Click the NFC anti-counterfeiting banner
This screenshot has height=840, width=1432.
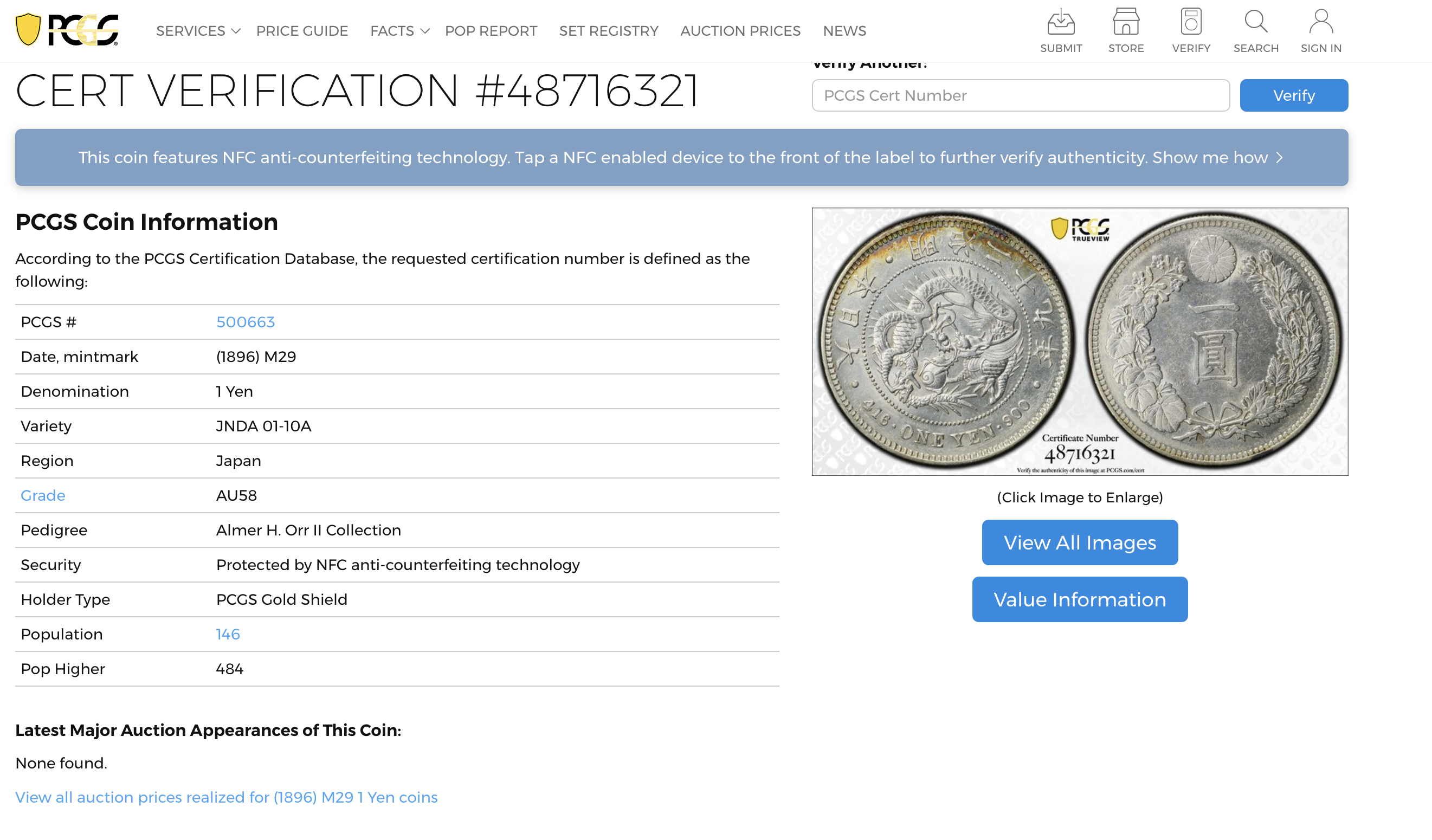pos(681,157)
